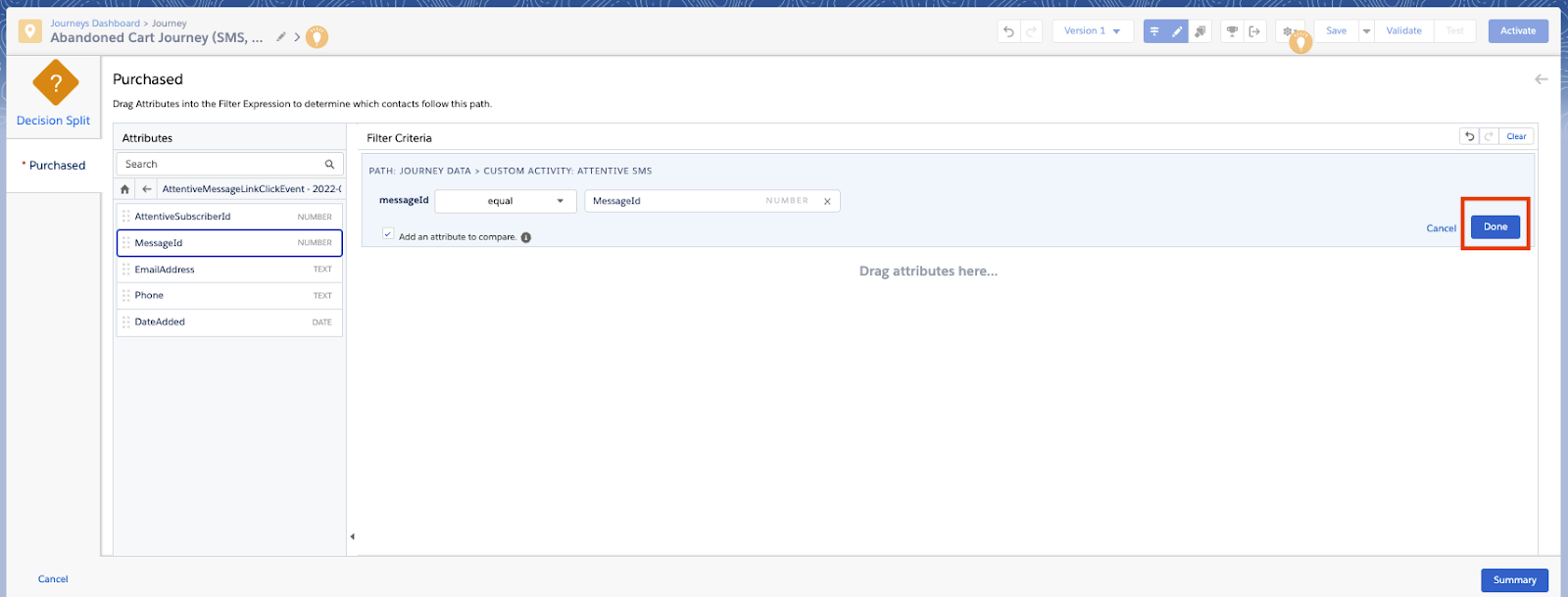The height and width of the screenshot is (597, 1568).
Task: Click the undo arrow in the journey toolbar
Action: [x=1008, y=31]
